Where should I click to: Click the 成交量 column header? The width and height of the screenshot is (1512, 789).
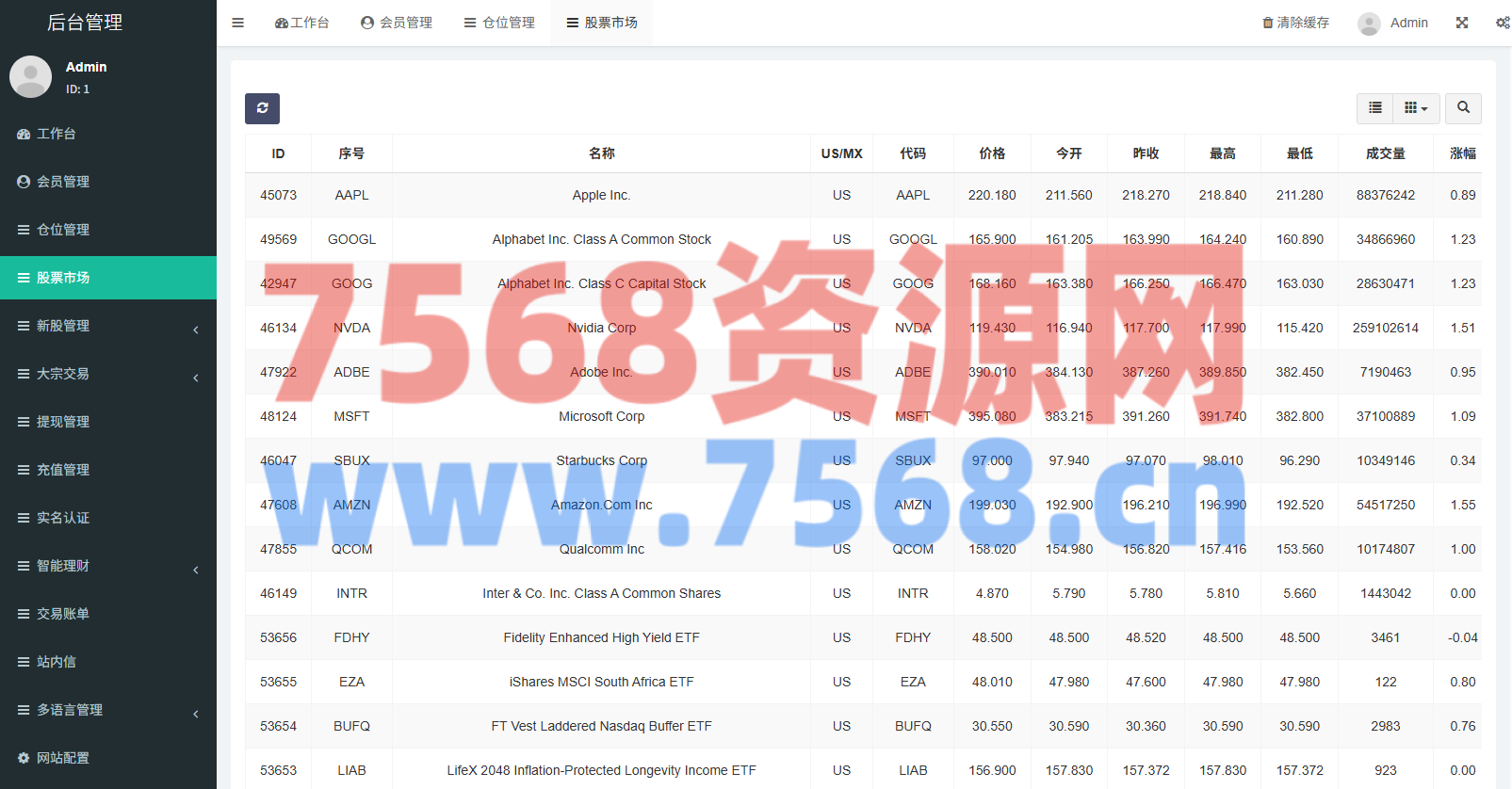1385,153
